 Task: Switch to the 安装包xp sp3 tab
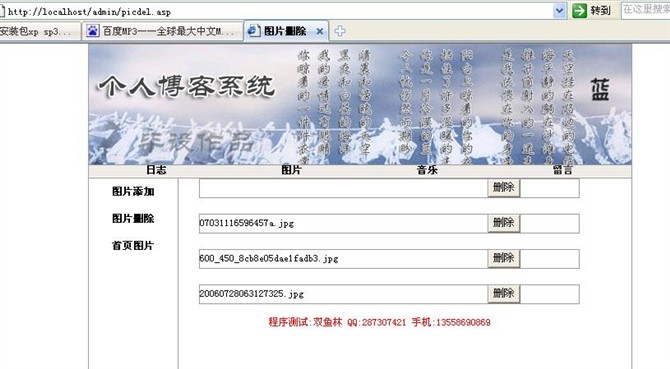pos(39,32)
